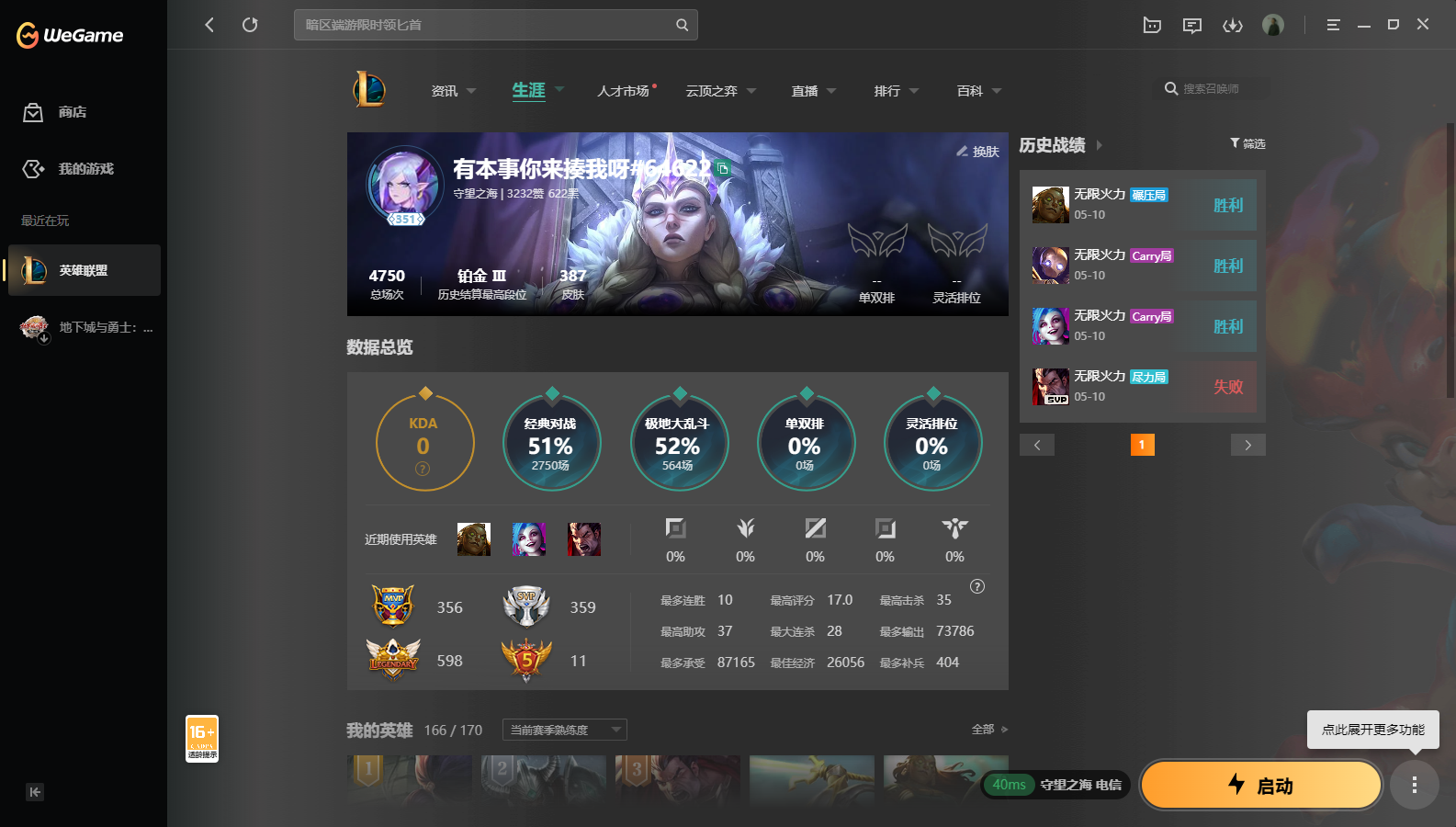Image resolution: width=1456 pixels, height=827 pixels.
Task: Click the Legendary badge icon
Action: [x=393, y=659]
